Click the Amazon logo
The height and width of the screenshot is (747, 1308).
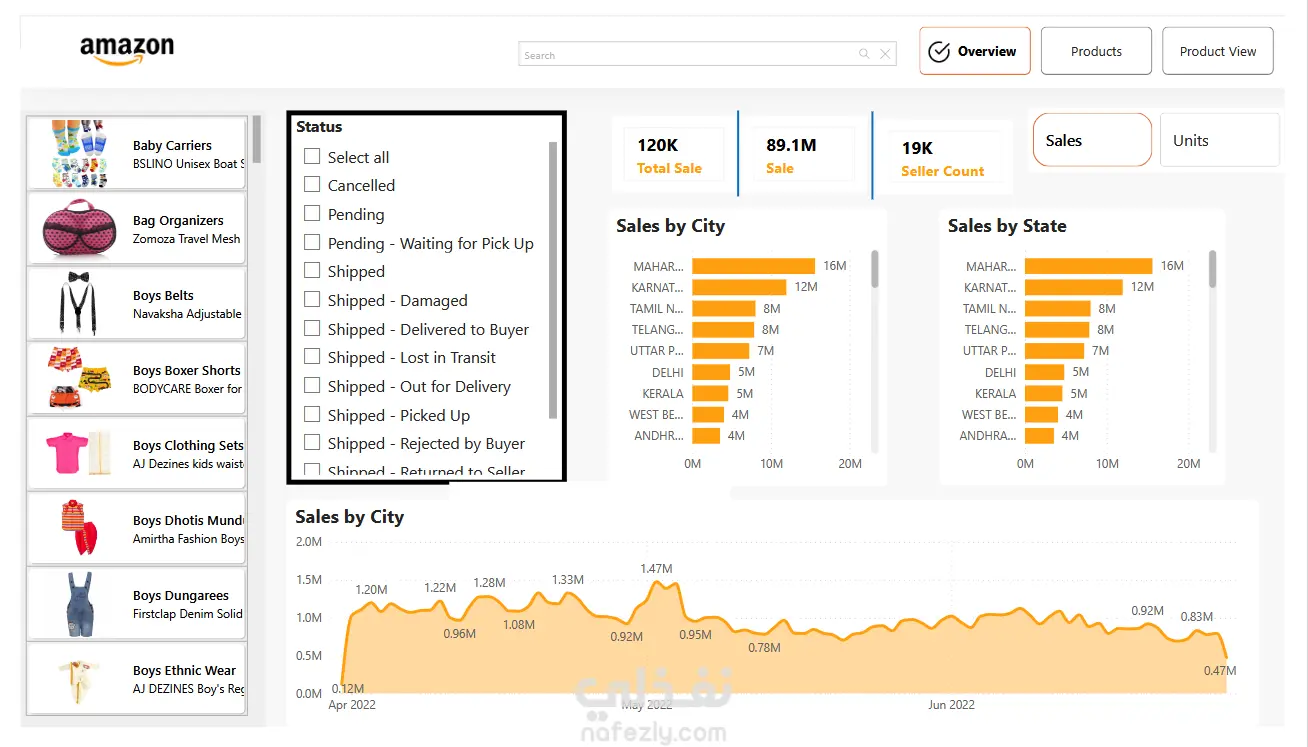(127, 50)
